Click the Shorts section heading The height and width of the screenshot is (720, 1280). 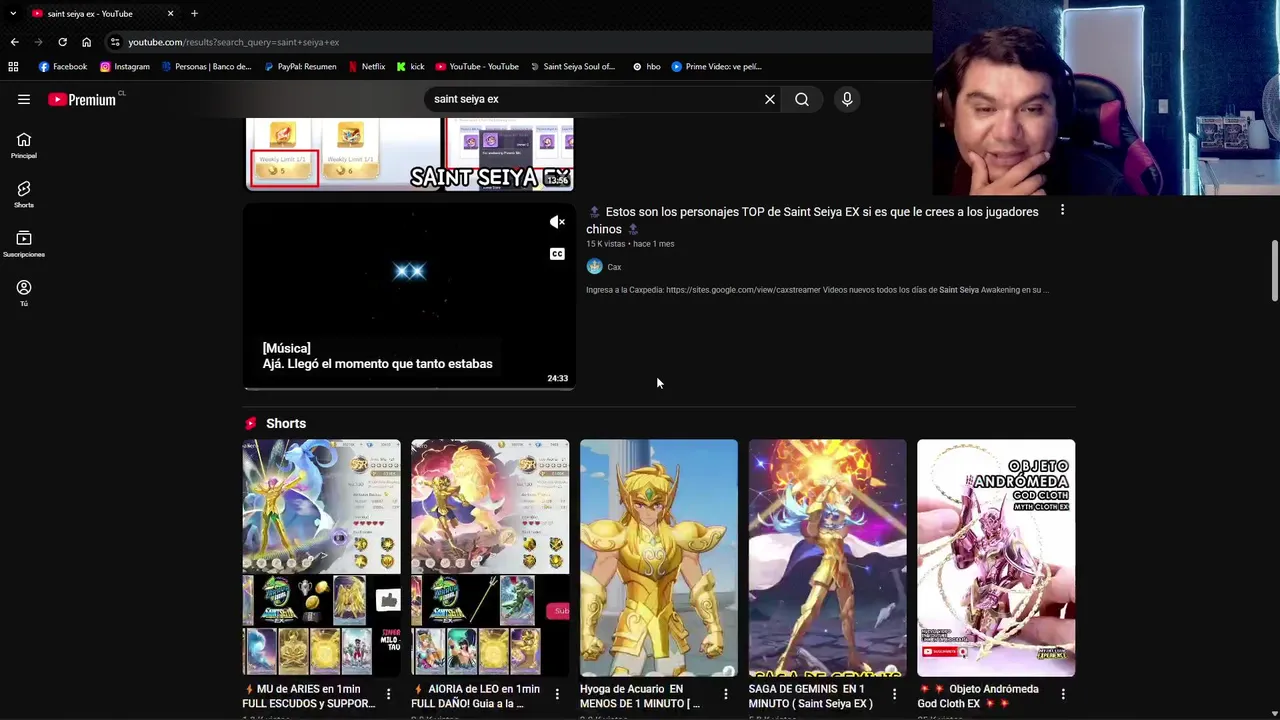click(x=286, y=423)
